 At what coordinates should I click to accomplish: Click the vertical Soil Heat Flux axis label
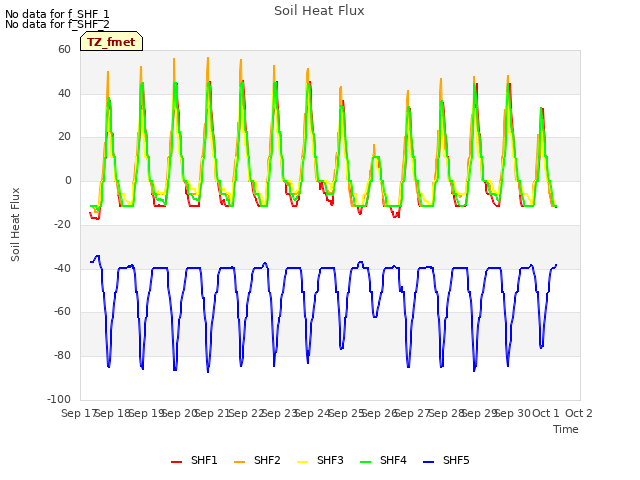coord(15,224)
